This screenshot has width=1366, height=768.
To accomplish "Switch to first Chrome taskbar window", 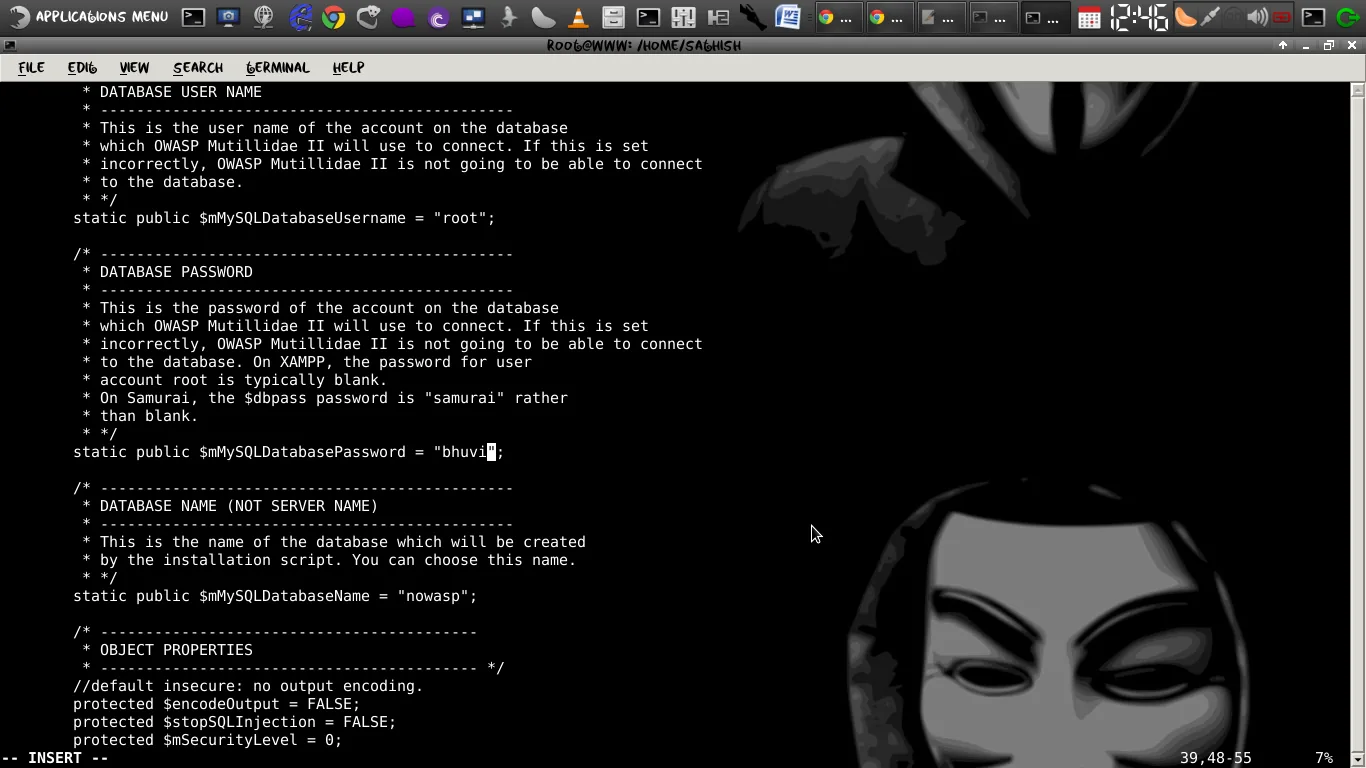I will pos(838,17).
